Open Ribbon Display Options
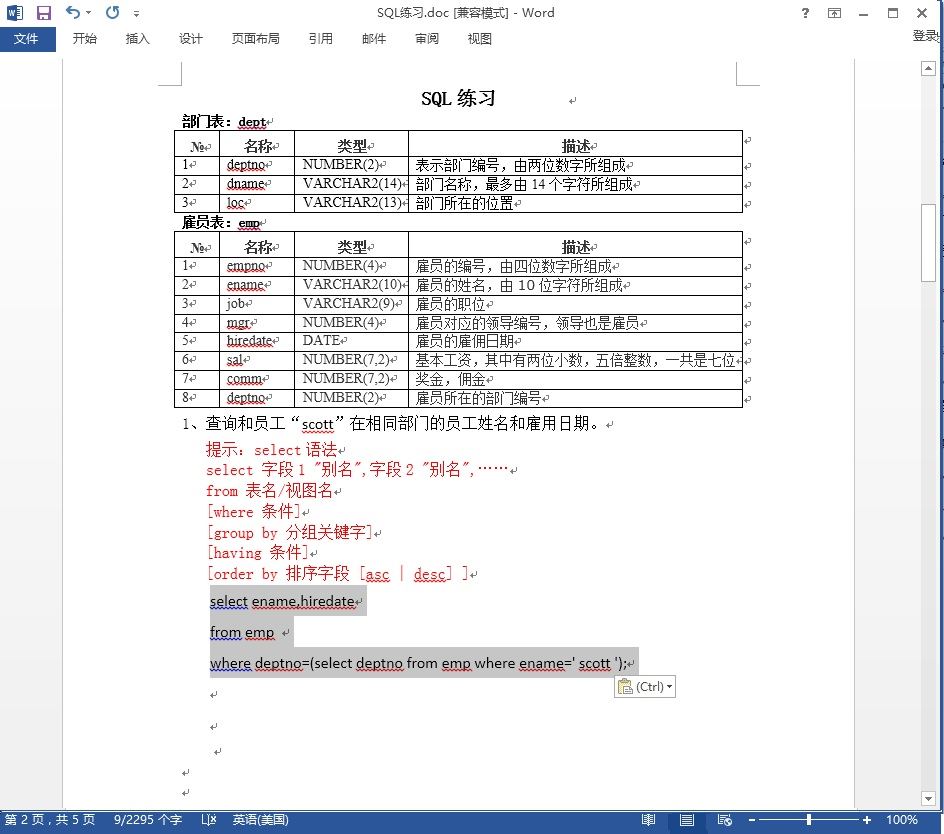The width and height of the screenshot is (944, 834). pos(834,13)
